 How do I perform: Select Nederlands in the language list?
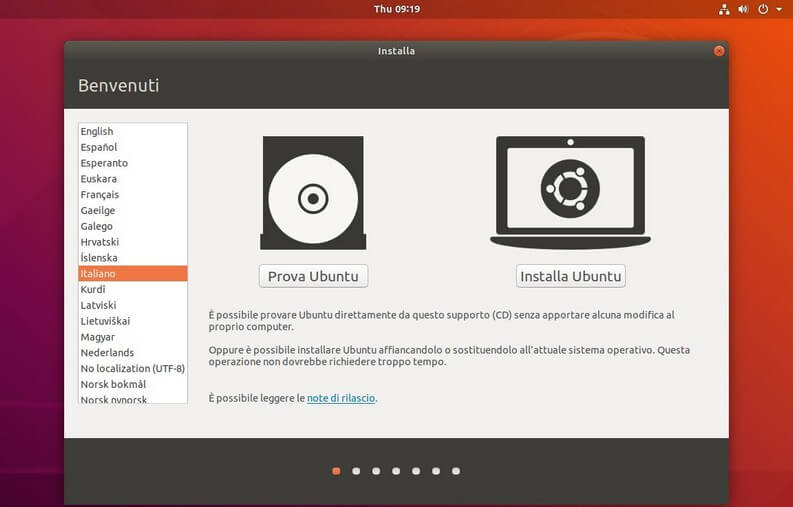[x=133, y=353]
